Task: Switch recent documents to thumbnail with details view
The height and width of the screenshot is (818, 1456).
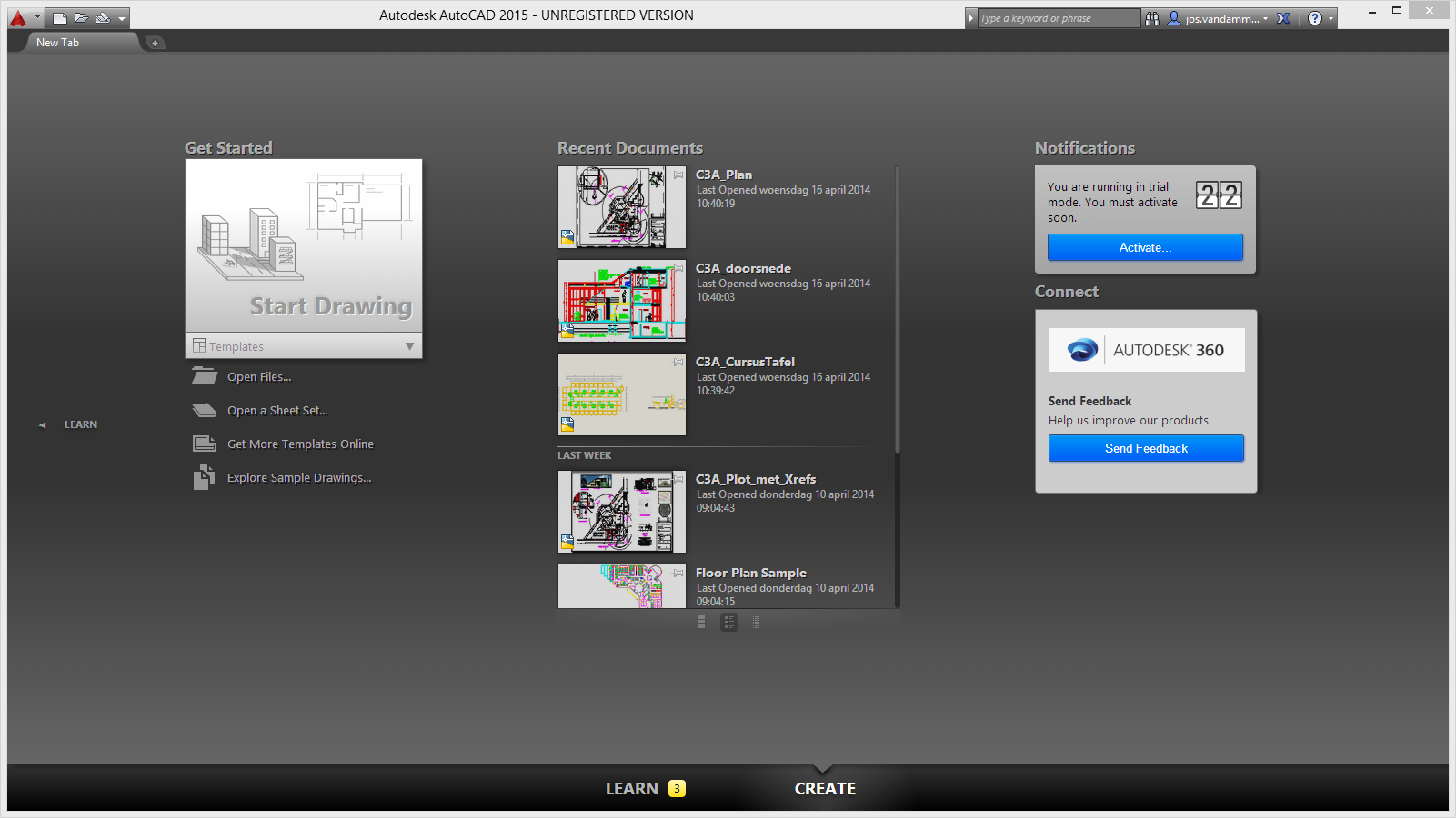Action: [728, 623]
